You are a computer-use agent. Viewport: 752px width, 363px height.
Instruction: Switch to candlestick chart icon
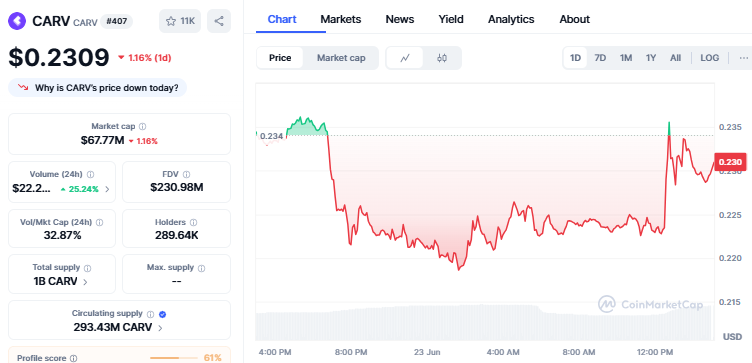(x=442, y=58)
